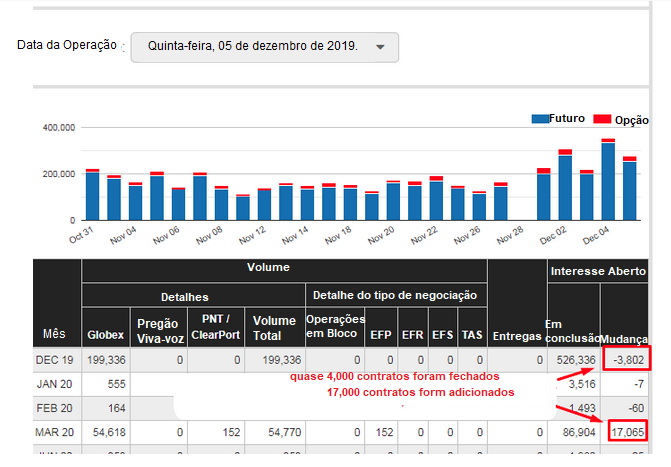Click the MAR 20 EFP value 152

pos(384,432)
